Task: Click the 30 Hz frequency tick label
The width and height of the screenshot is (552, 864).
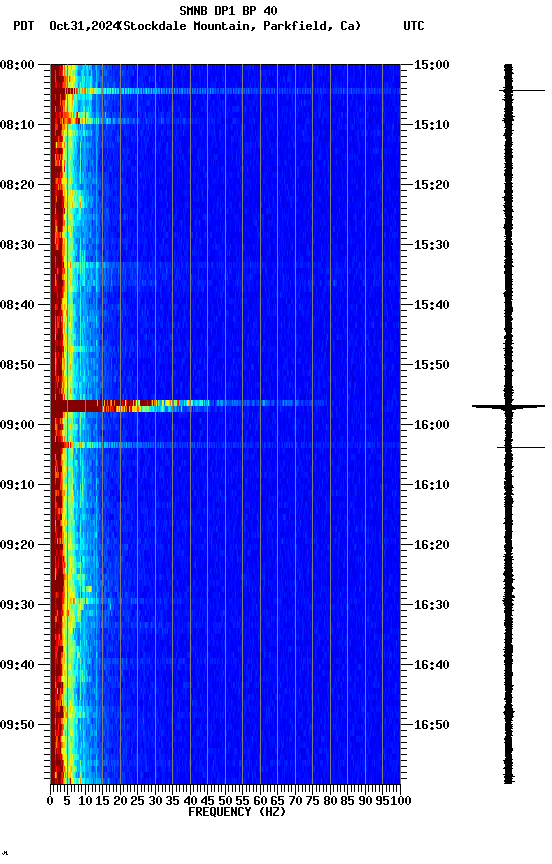Action: (x=155, y=802)
